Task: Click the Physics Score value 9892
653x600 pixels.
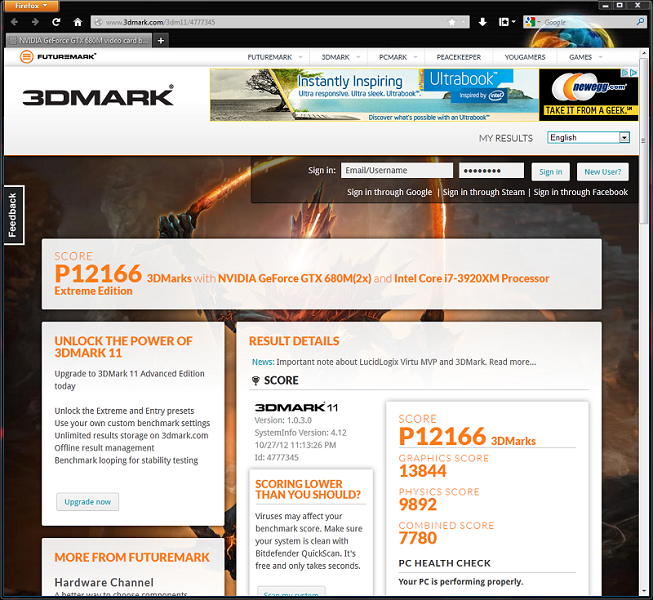Action: click(418, 505)
